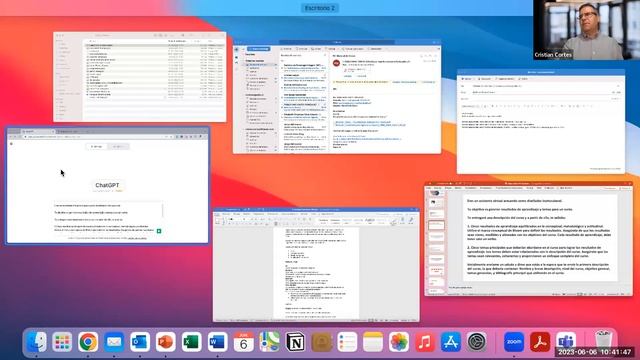
Task: Open the App Store dock icon
Action: (x=451, y=342)
